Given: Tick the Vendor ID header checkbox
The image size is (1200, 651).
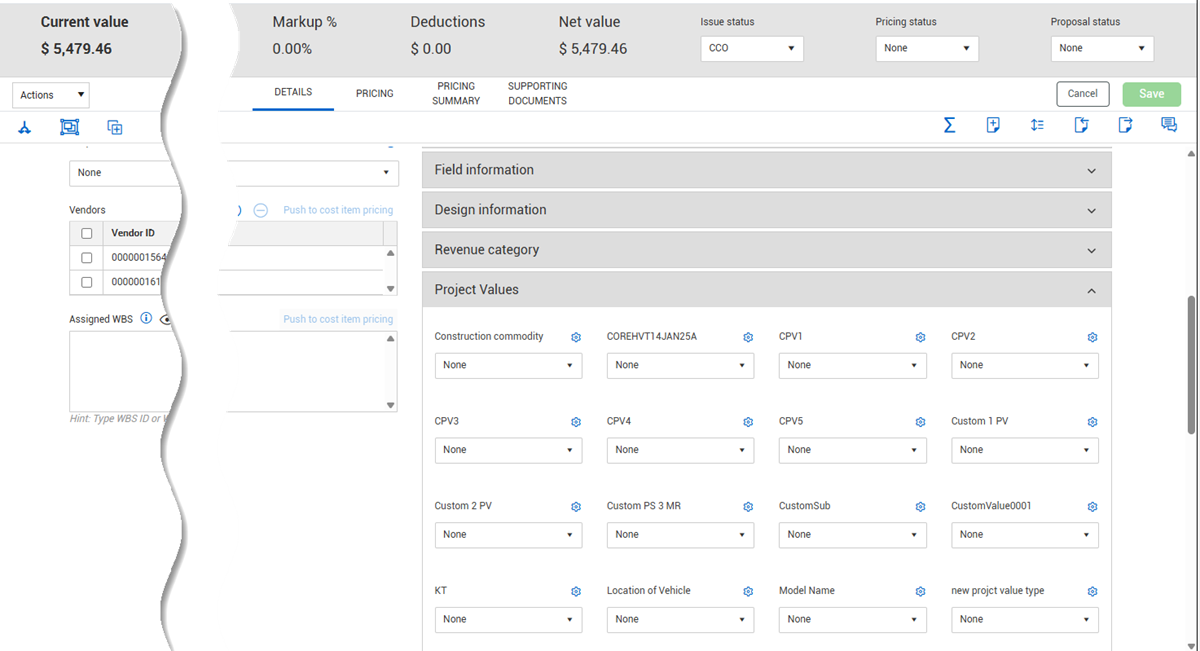Looking at the screenshot, I should 87,233.
